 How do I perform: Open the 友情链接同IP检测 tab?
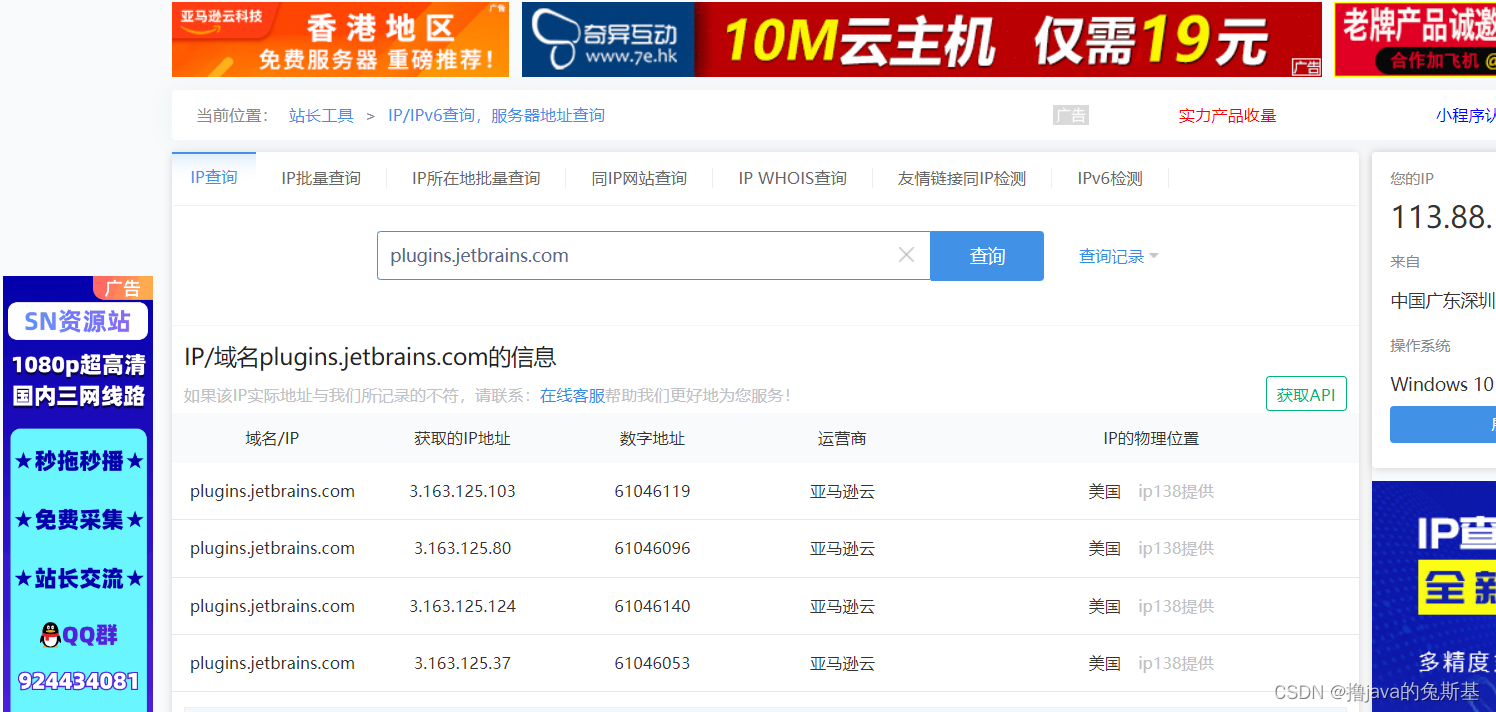click(962, 179)
